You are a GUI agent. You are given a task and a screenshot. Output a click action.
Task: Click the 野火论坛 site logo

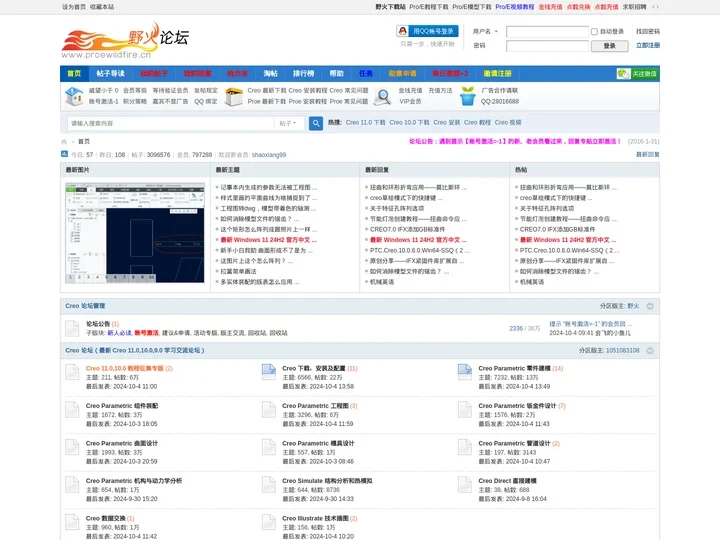coord(125,40)
